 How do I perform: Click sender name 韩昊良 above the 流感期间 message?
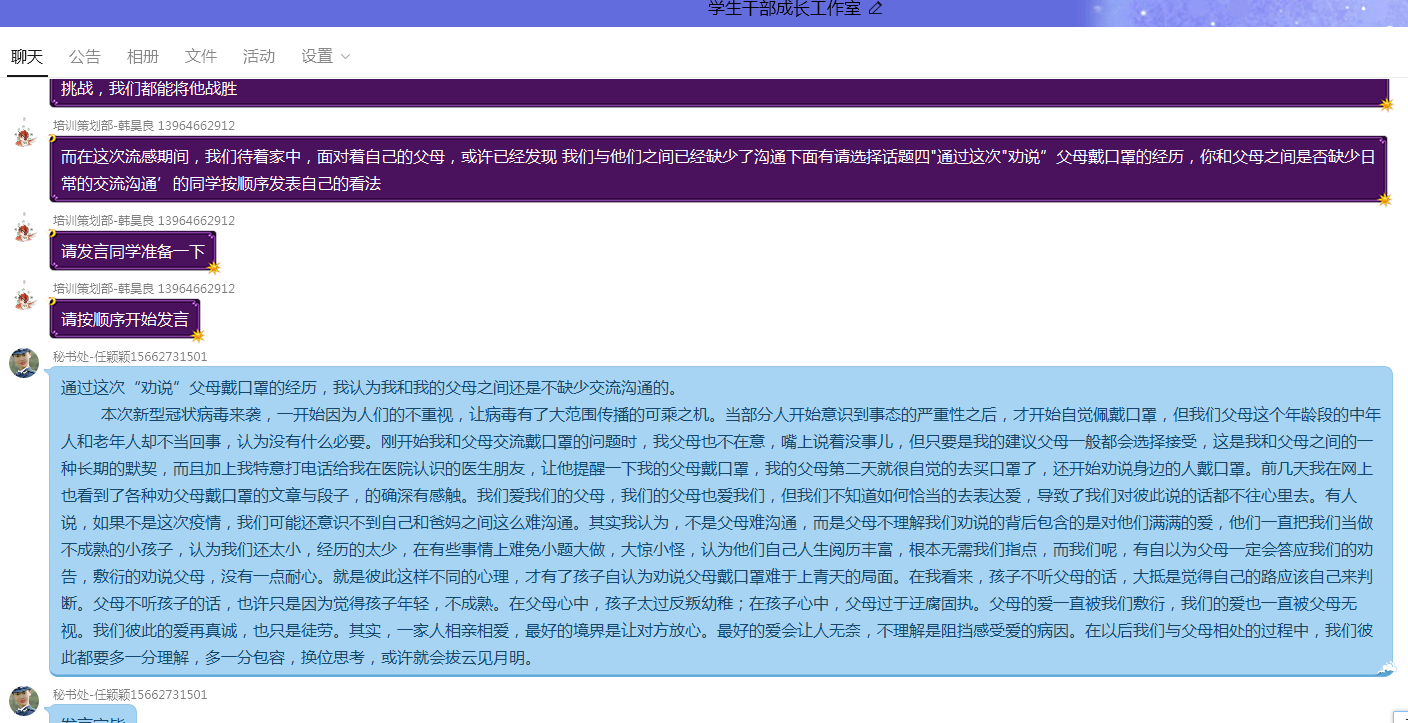(144, 126)
